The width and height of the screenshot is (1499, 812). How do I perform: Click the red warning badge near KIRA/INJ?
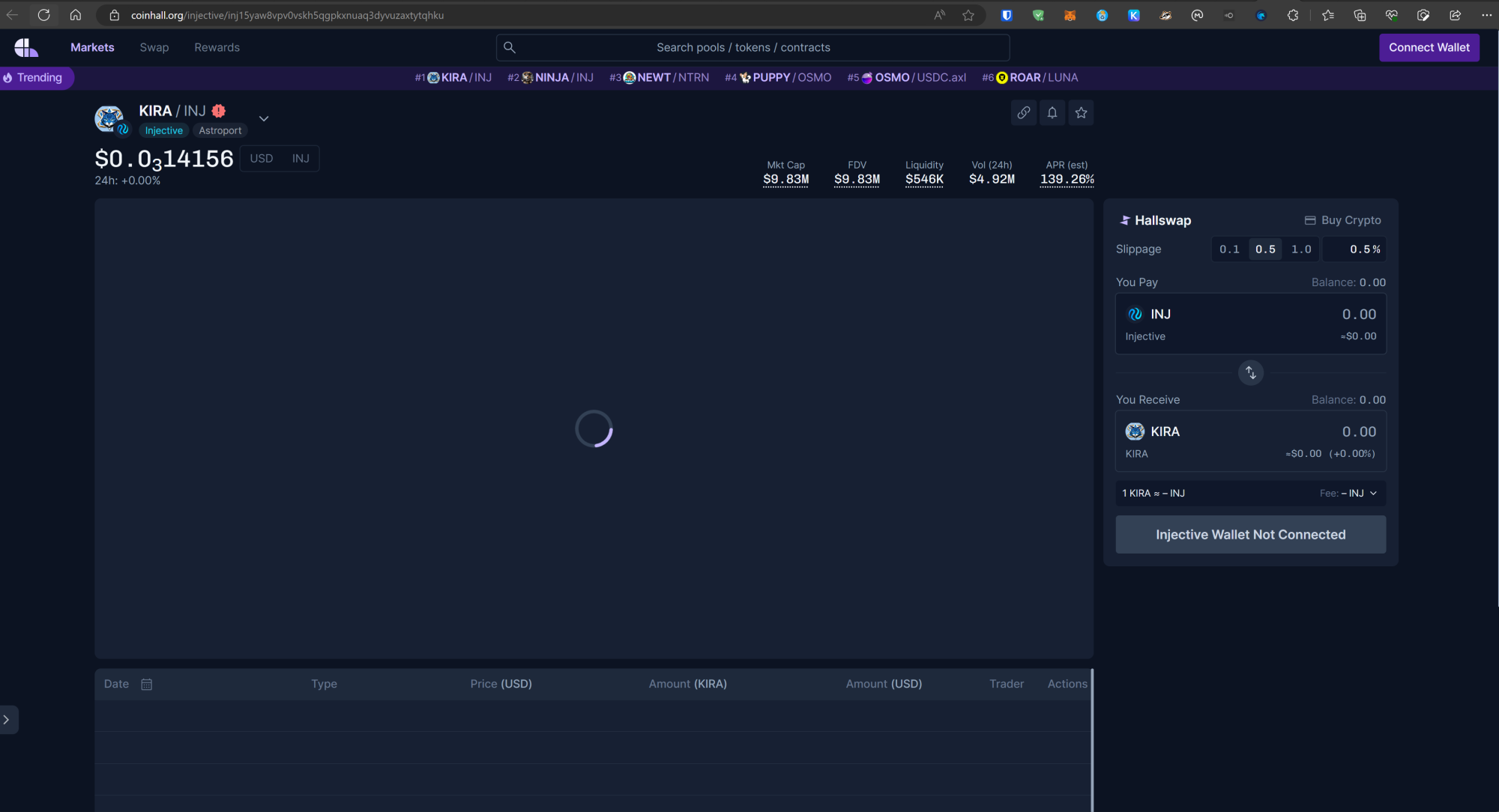[219, 111]
